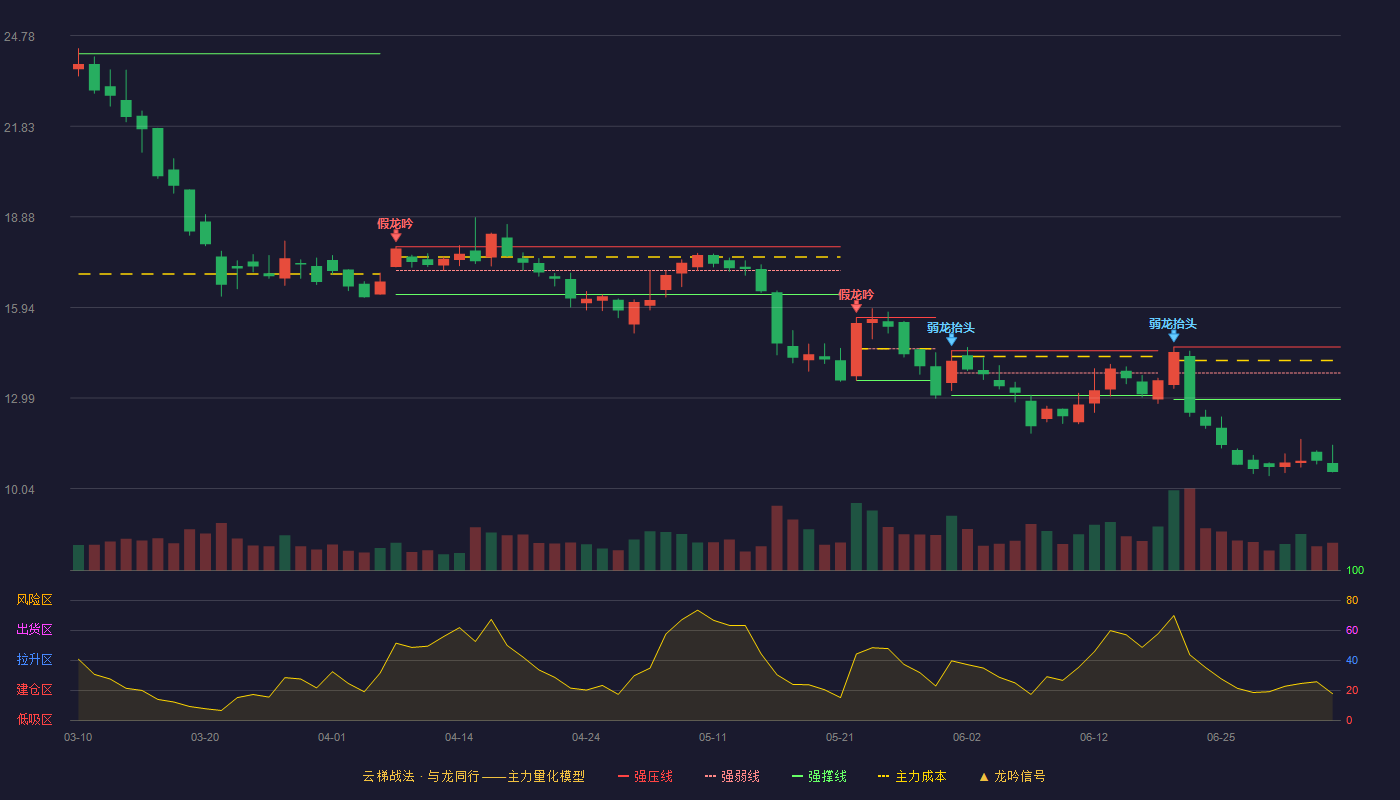Click the 04-14 date axis label
The height and width of the screenshot is (800, 1400).
tap(459, 737)
